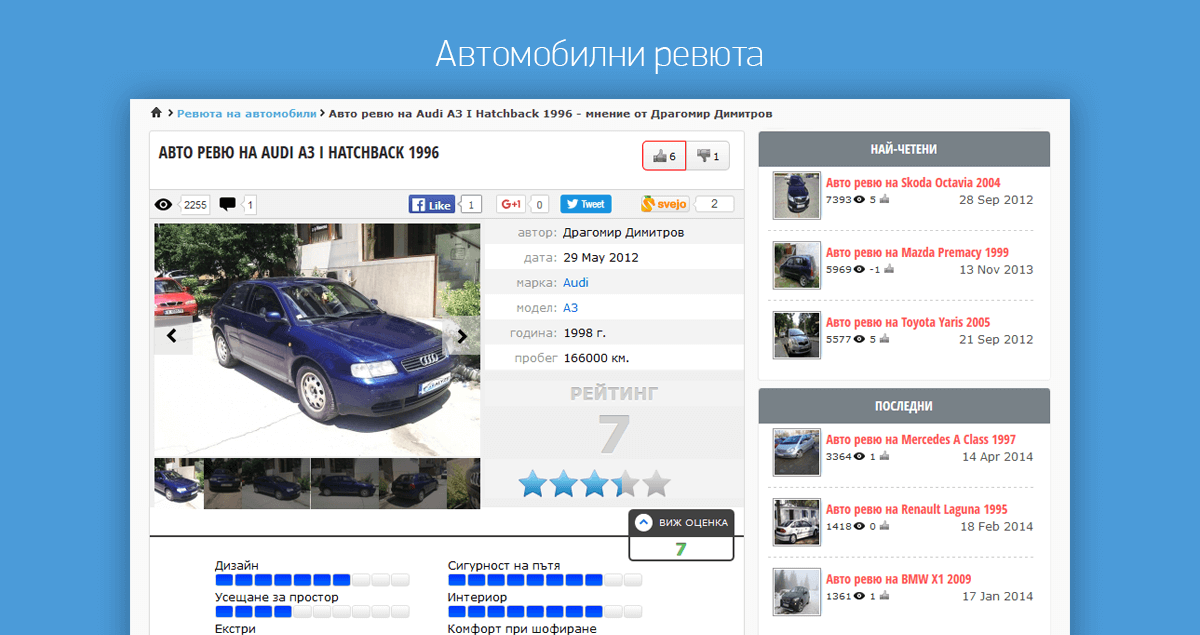Click the thumbs down dislike button
The image size is (1200, 635).
click(x=708, y=156)
